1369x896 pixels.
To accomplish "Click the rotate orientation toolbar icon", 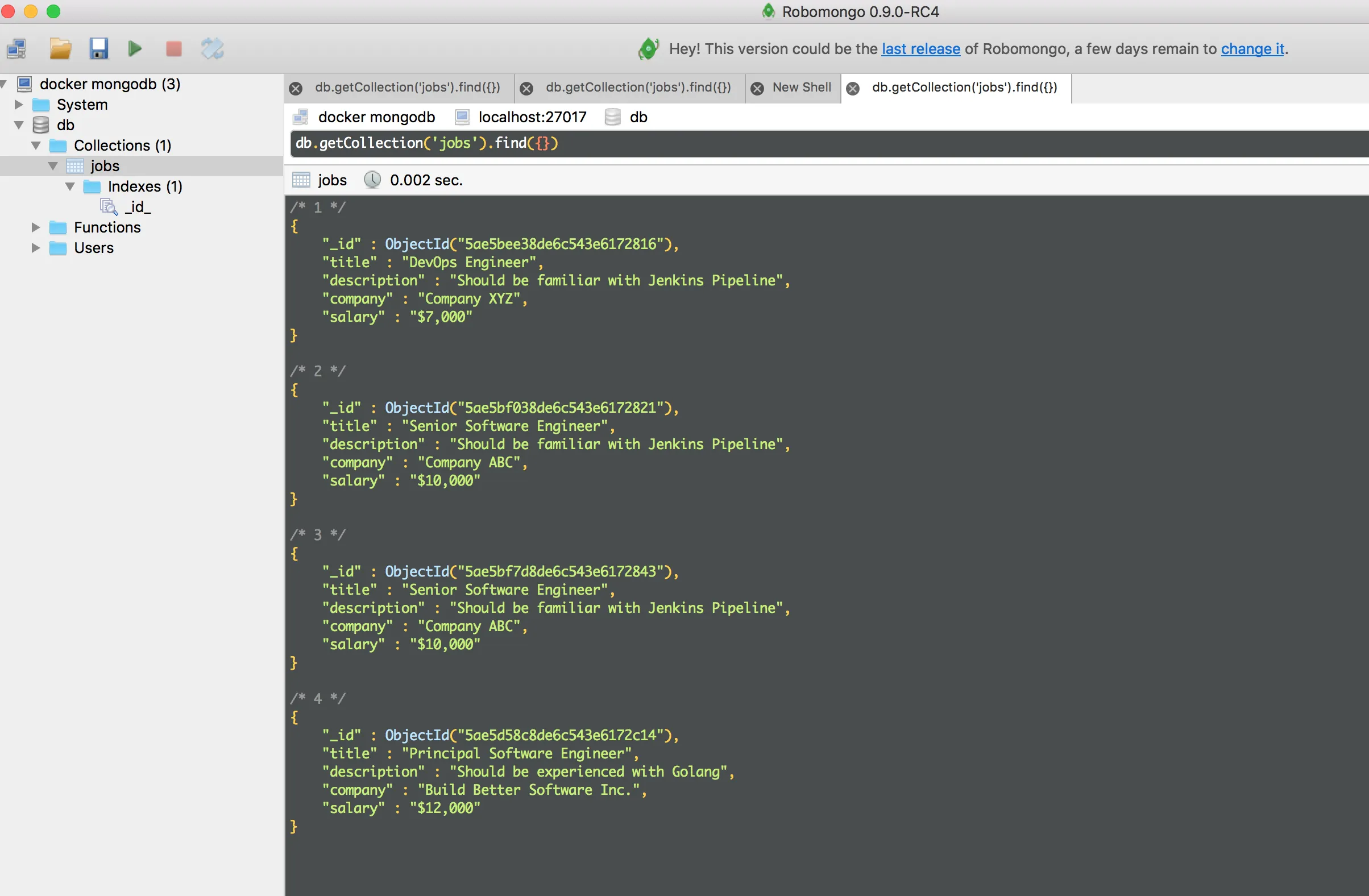I will point(212,49).
